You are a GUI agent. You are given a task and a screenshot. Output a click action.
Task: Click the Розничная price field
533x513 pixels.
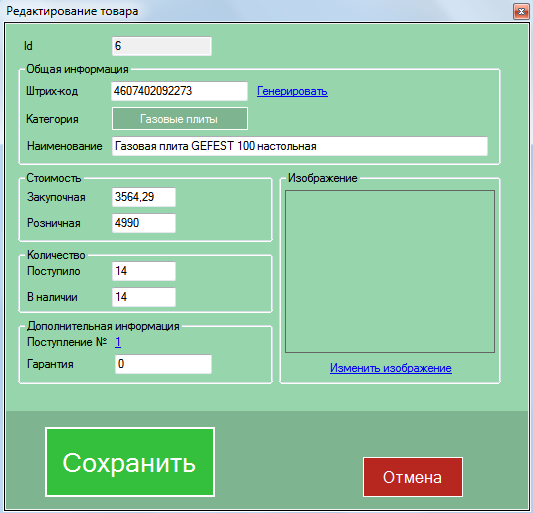pos(144,223)
